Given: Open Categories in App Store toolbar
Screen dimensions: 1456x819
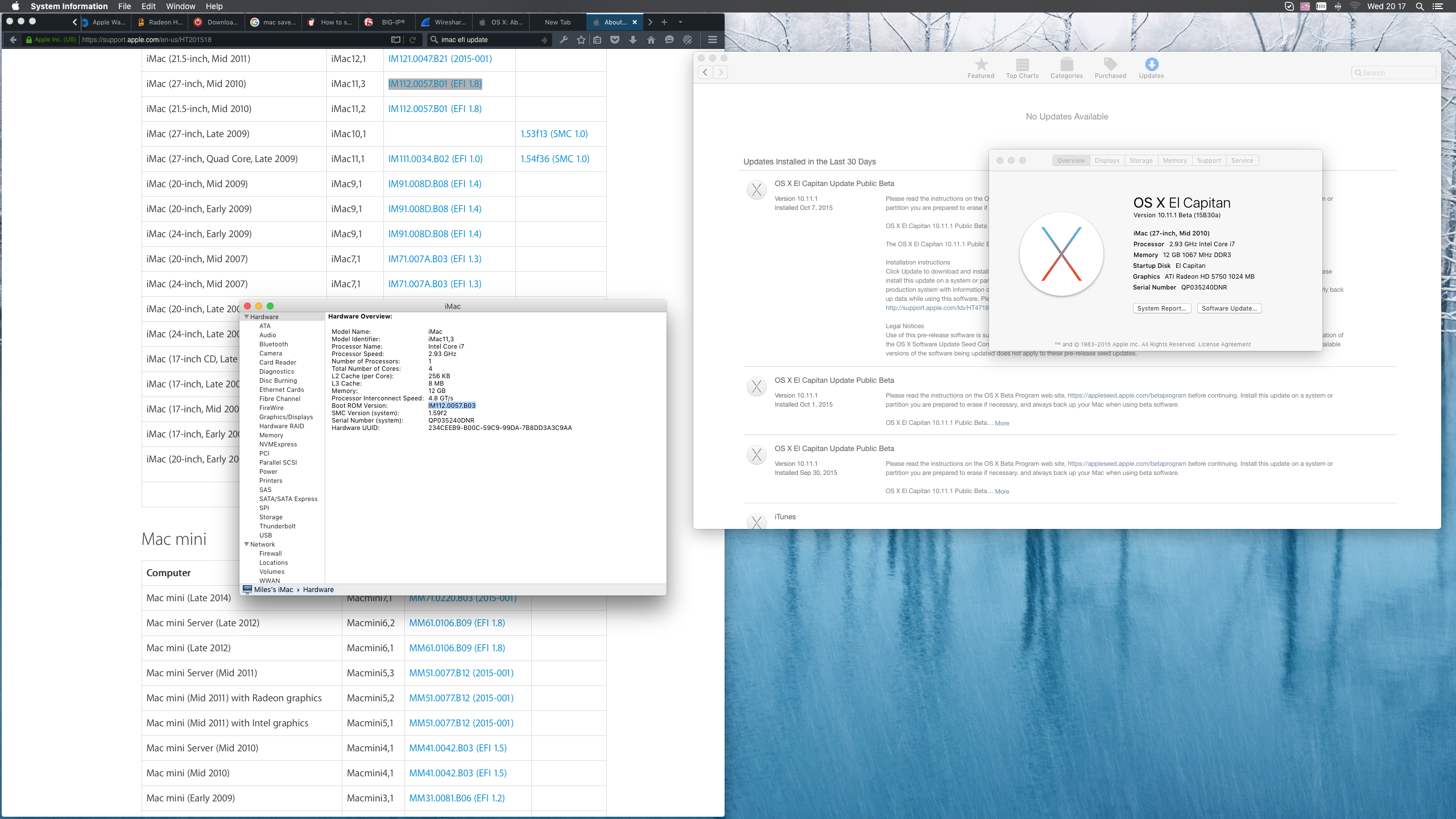Looking at the screenshot, I should click(1066, 68).
